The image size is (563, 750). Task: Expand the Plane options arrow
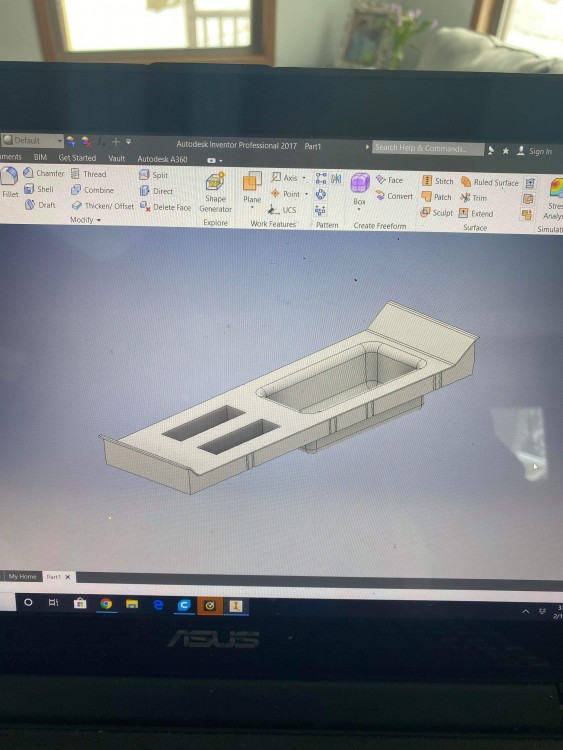[252, 208]
